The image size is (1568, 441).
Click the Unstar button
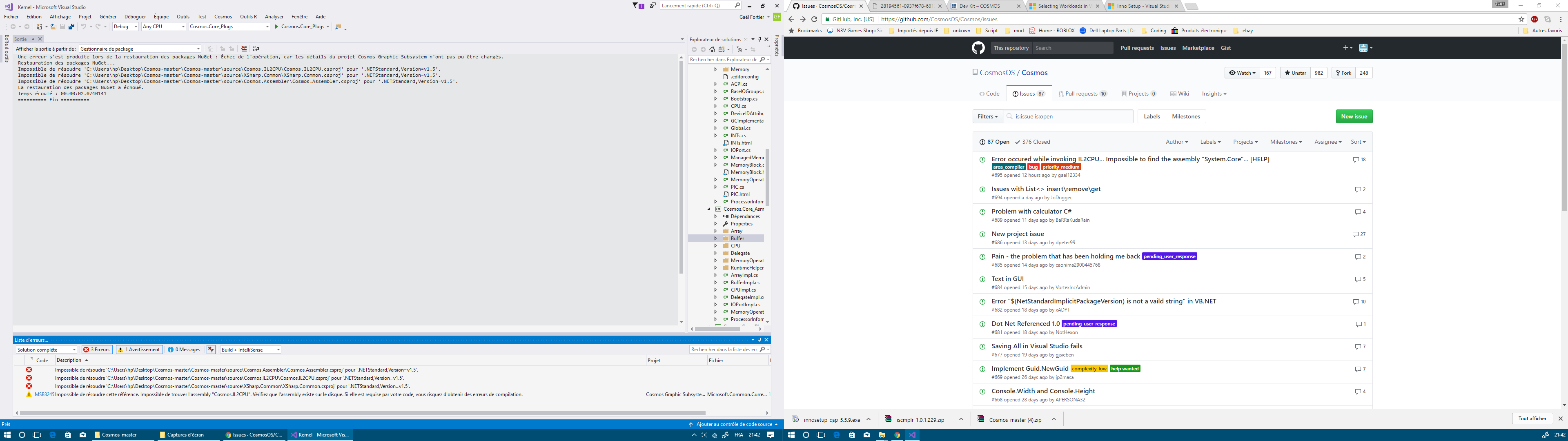tap(1295, 73)
